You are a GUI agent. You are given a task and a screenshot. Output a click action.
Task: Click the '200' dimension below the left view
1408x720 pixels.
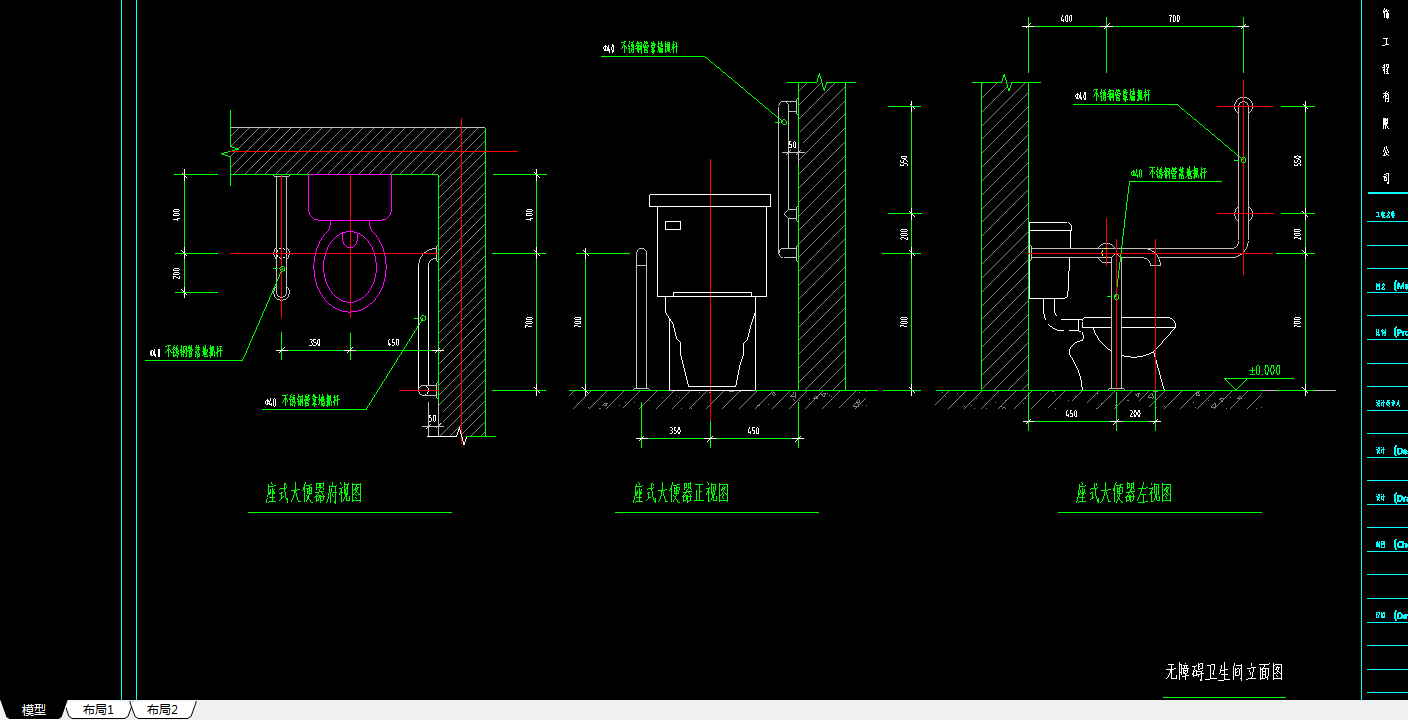(x=1134, y=413)
